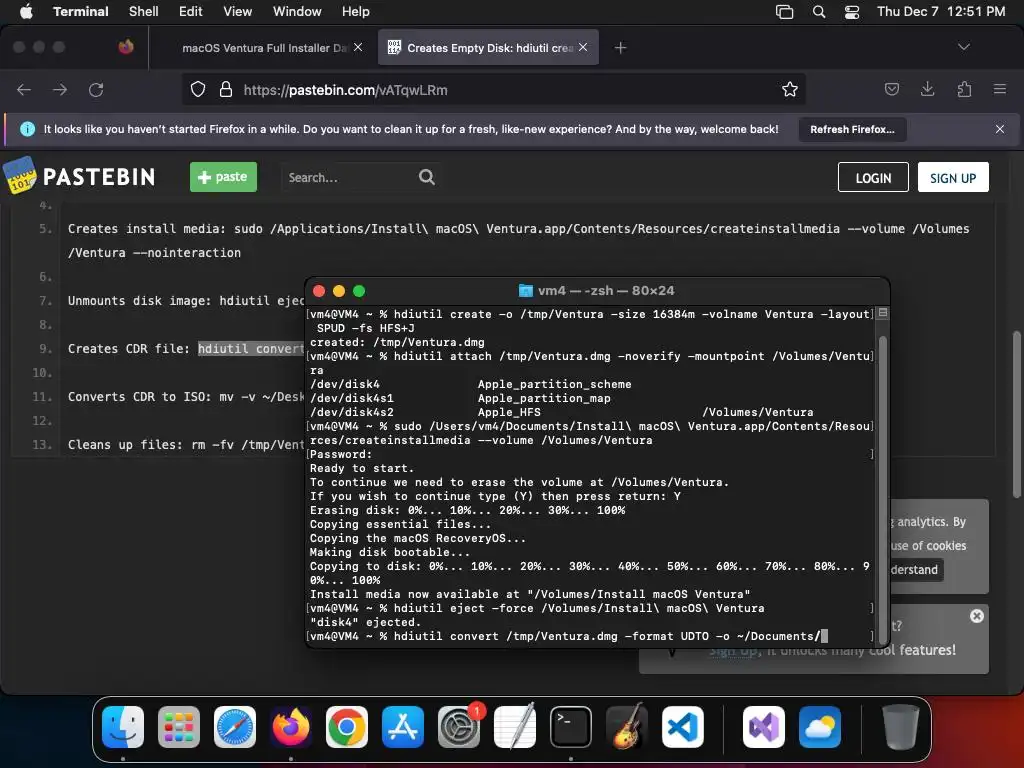Open the Trash in the dock
1024x768 pixels.
pos(901,727)
